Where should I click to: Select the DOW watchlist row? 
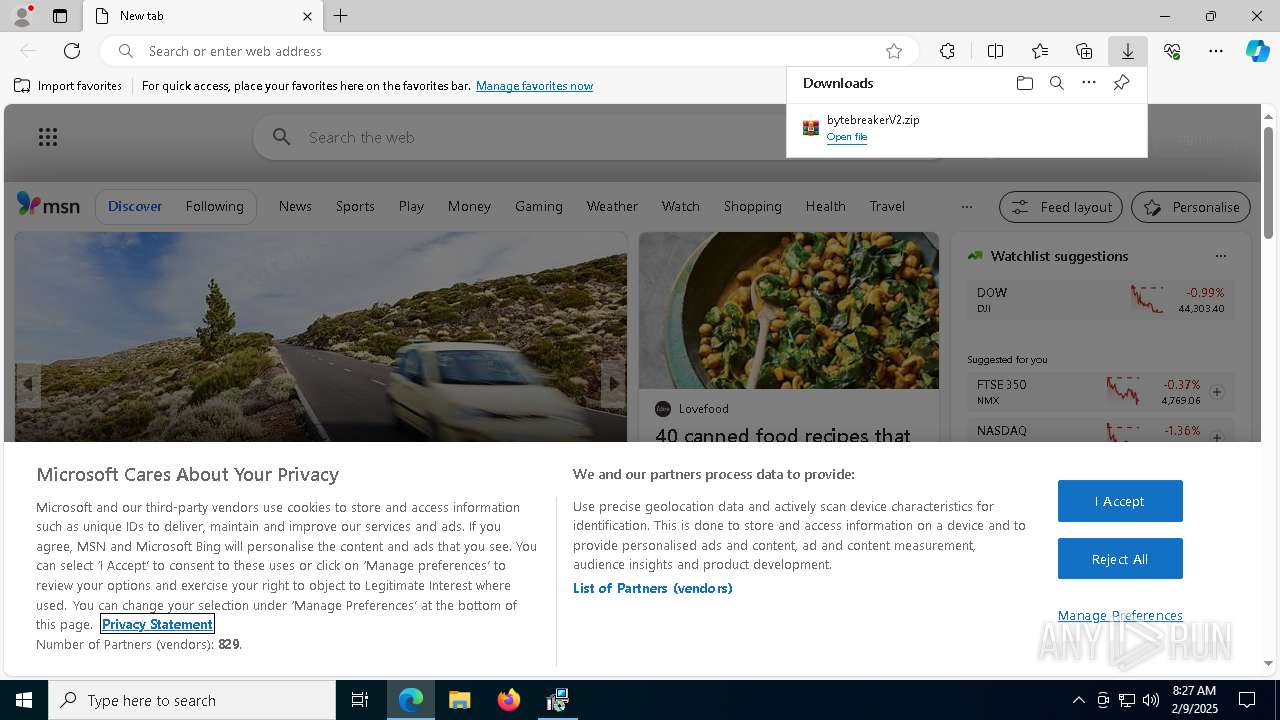tap(1100, 300)
